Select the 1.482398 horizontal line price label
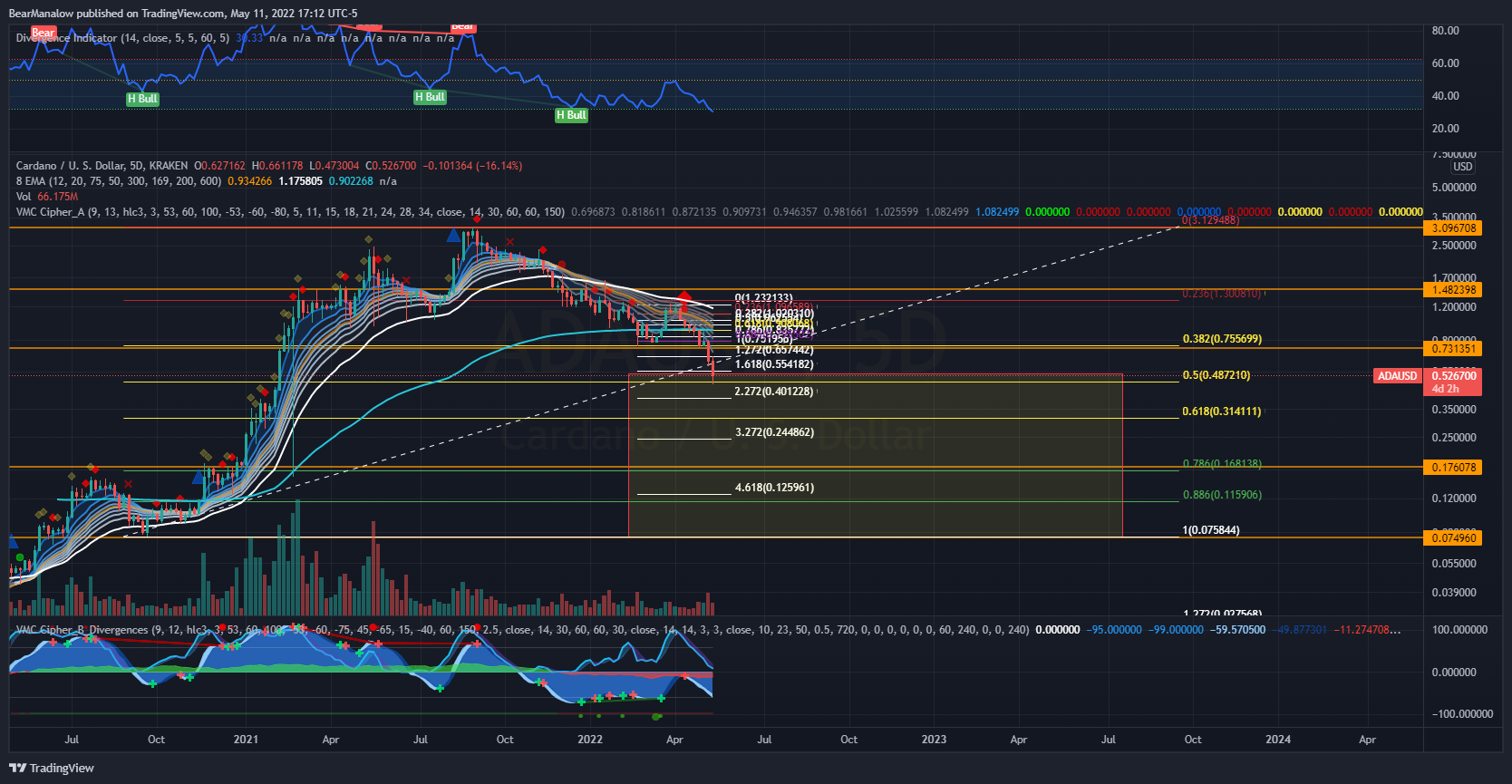Screen dimensions: 1512x784 pos(1454,290)
